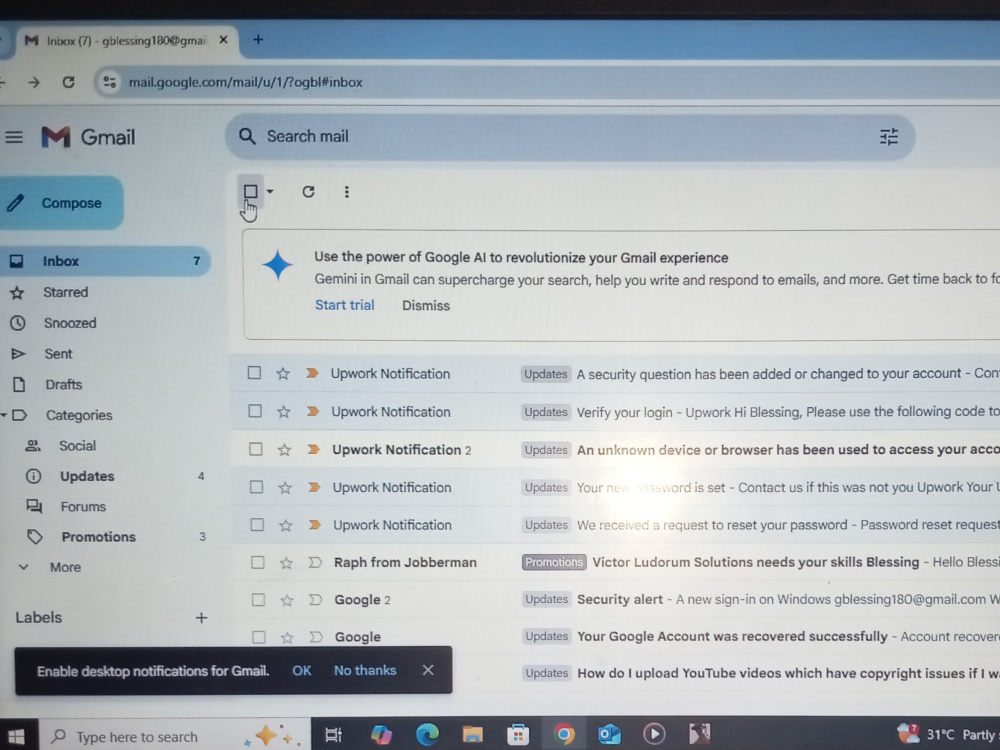
Task: Click No thanks on notifications prompt
Action: 365,670
